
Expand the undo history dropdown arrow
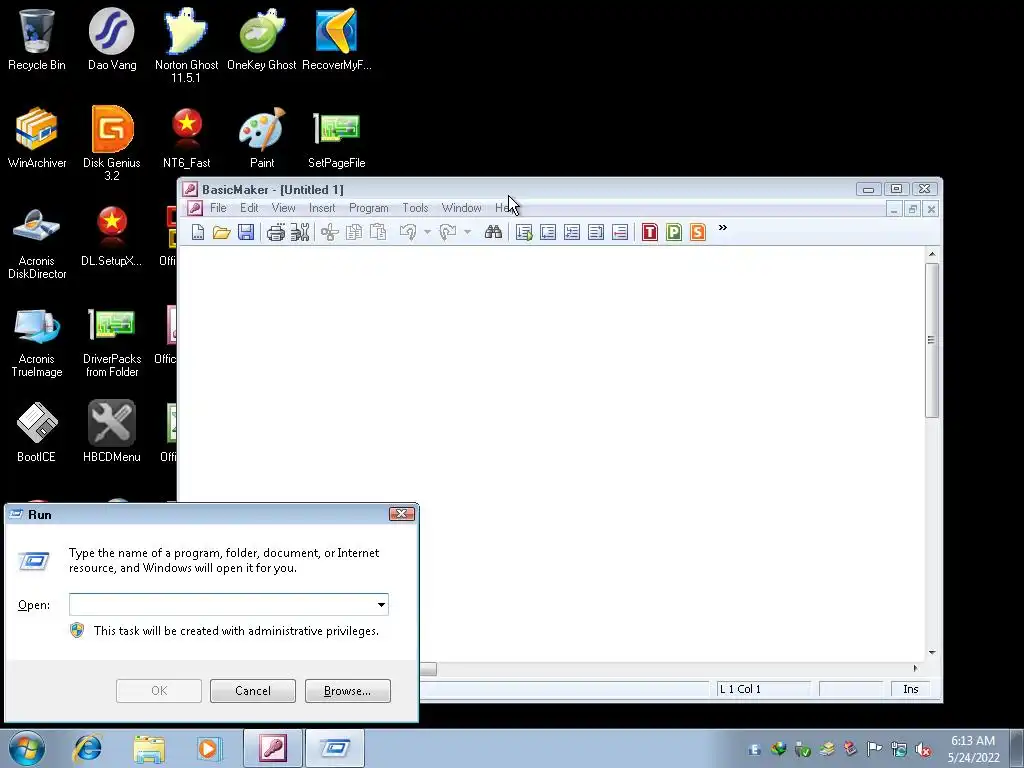(427, 232)
